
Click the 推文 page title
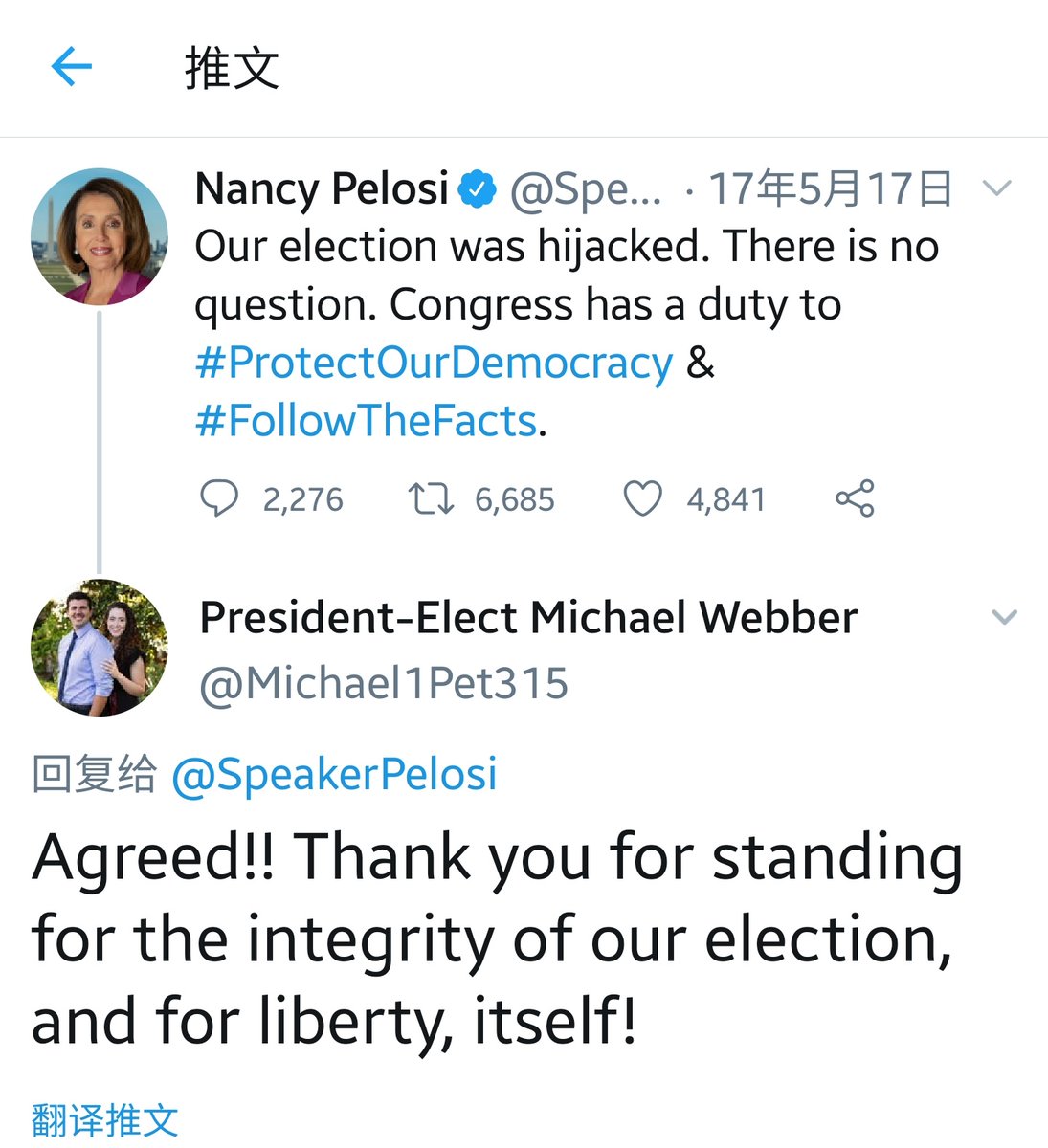click(232, 69)
